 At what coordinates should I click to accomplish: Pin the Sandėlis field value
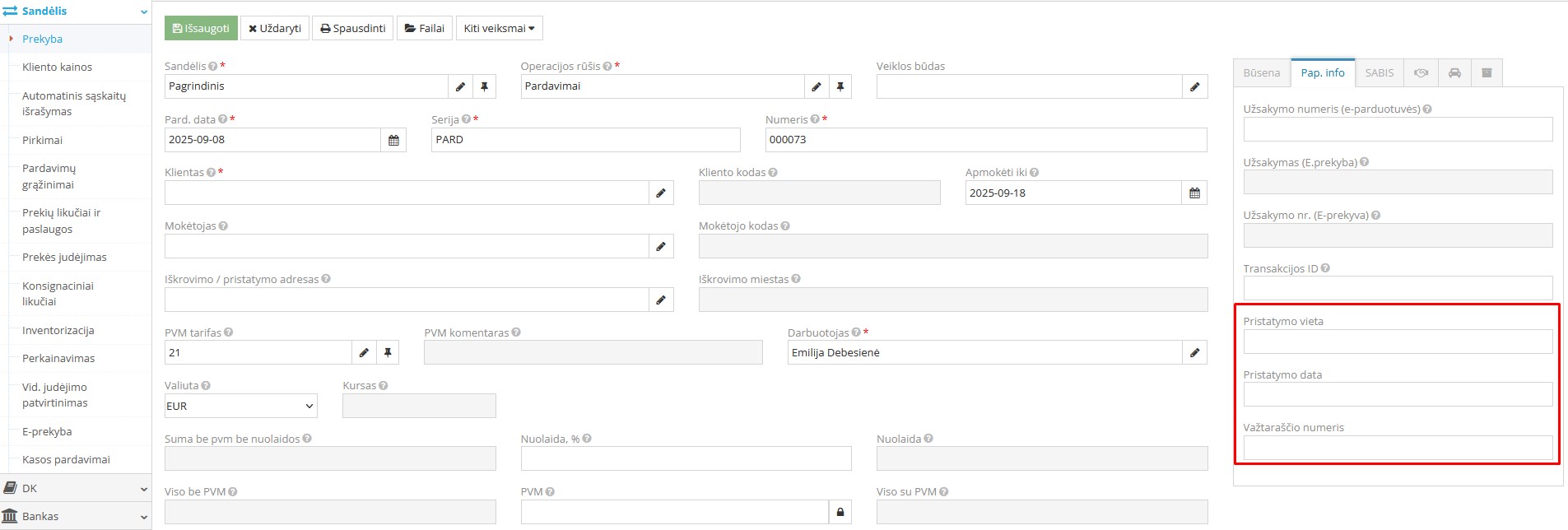pos(485,86)
